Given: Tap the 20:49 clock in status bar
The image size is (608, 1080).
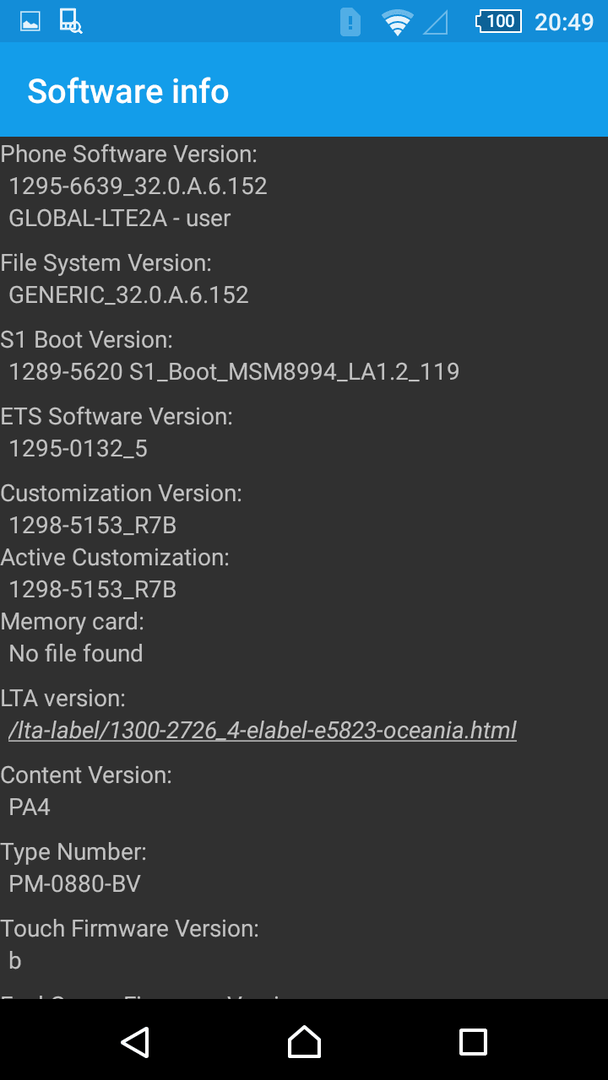Looking at the screenshot, I should 564,22.
